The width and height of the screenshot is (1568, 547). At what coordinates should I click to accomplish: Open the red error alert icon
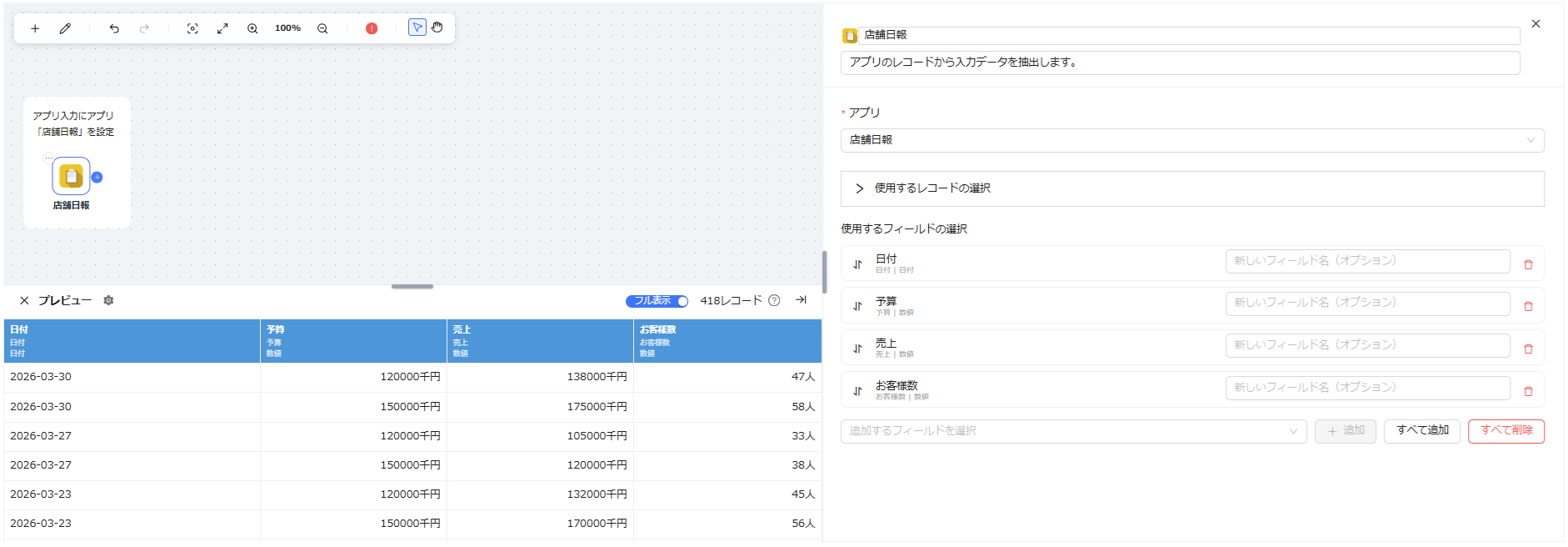pyautogui.click(x=372, y=28)
